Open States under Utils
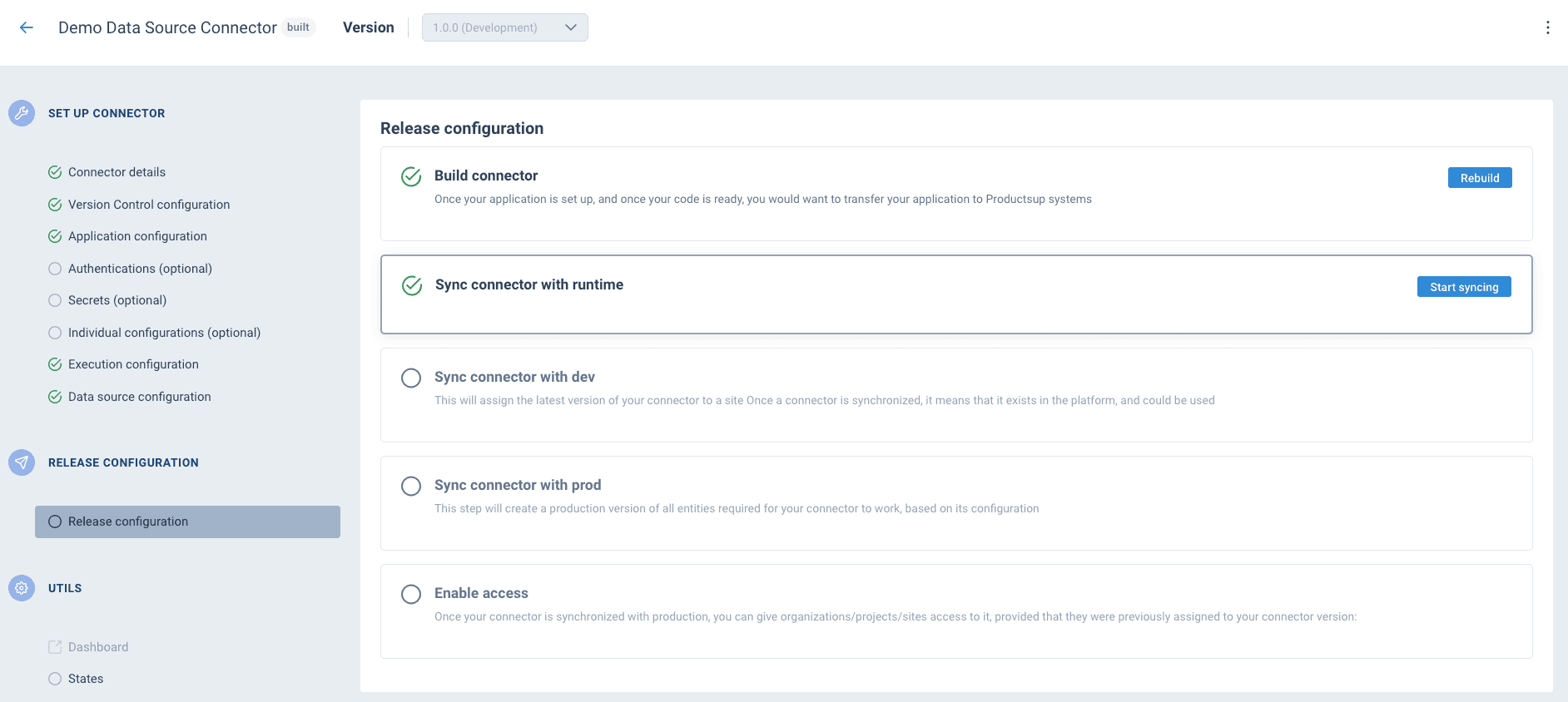 (x=86, y=679)
